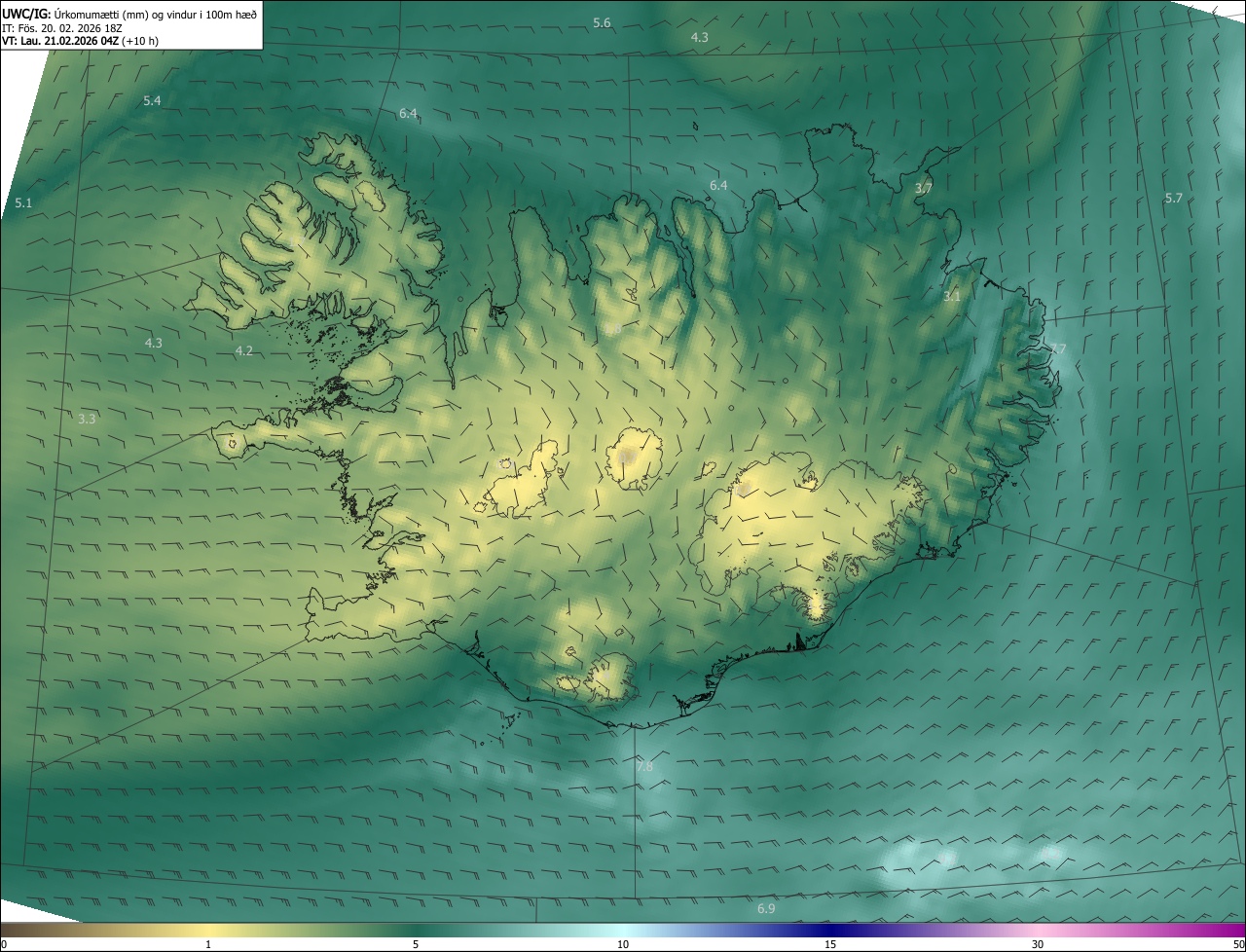Click the 3.7 value label
This screenshot has width=1246, height=952.
tap(924, 187)
